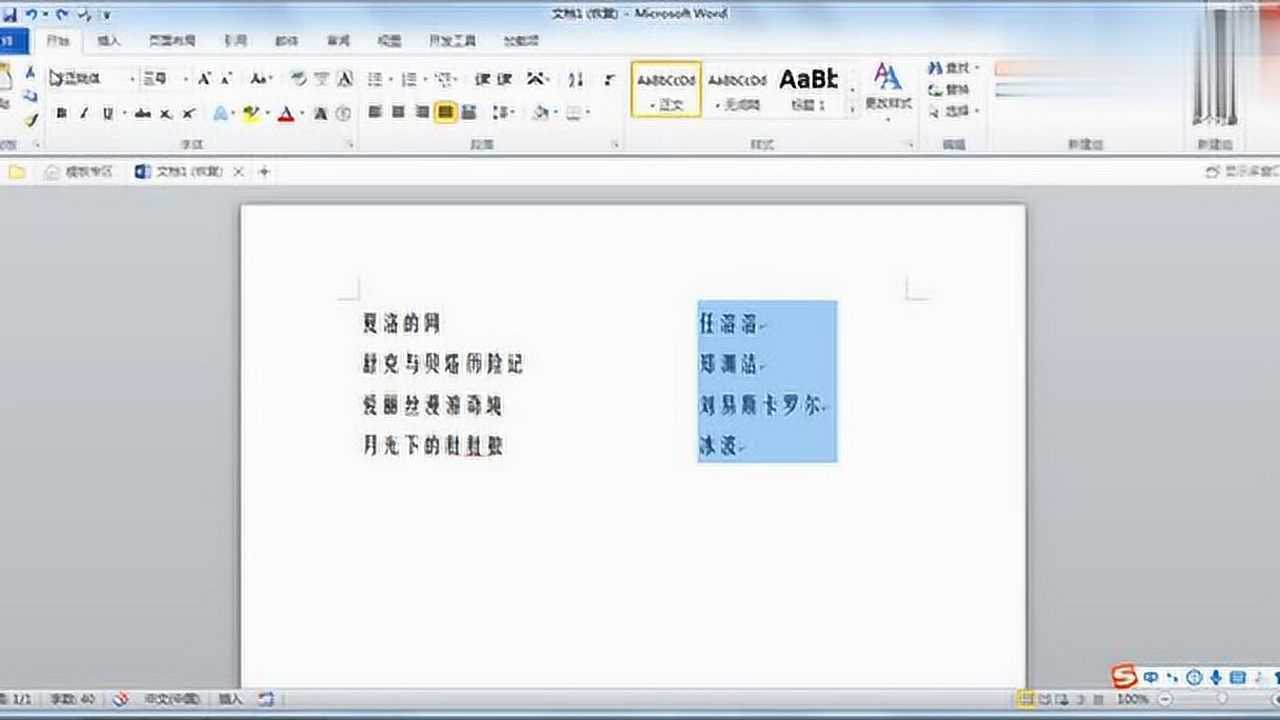Open the Paragraph dialog launcher

click(x=614, y=145)
